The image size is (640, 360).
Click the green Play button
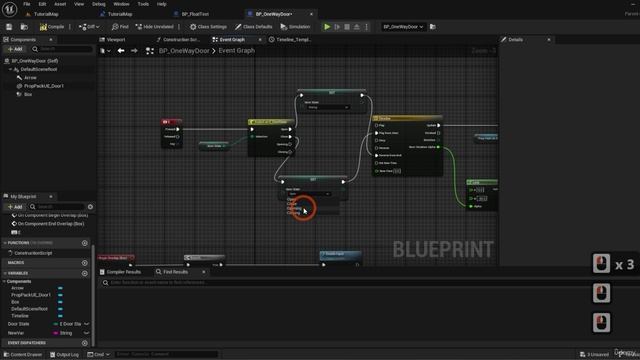pos(327,27)
